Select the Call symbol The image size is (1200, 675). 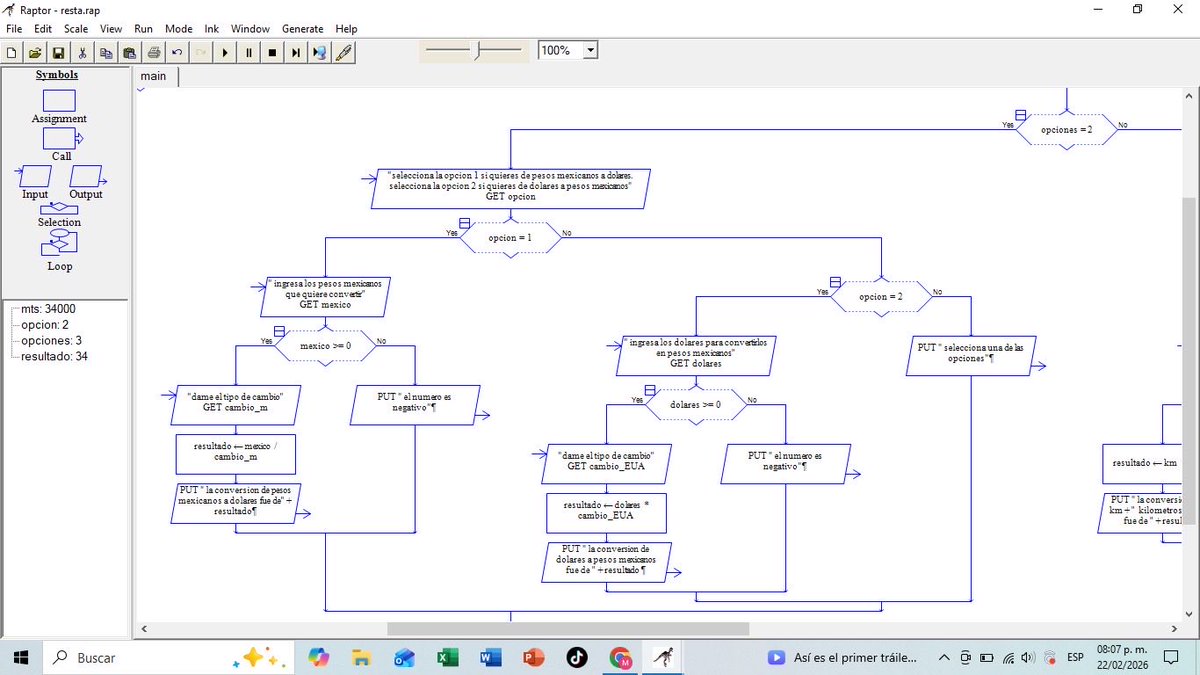click(x=62, y=138)
